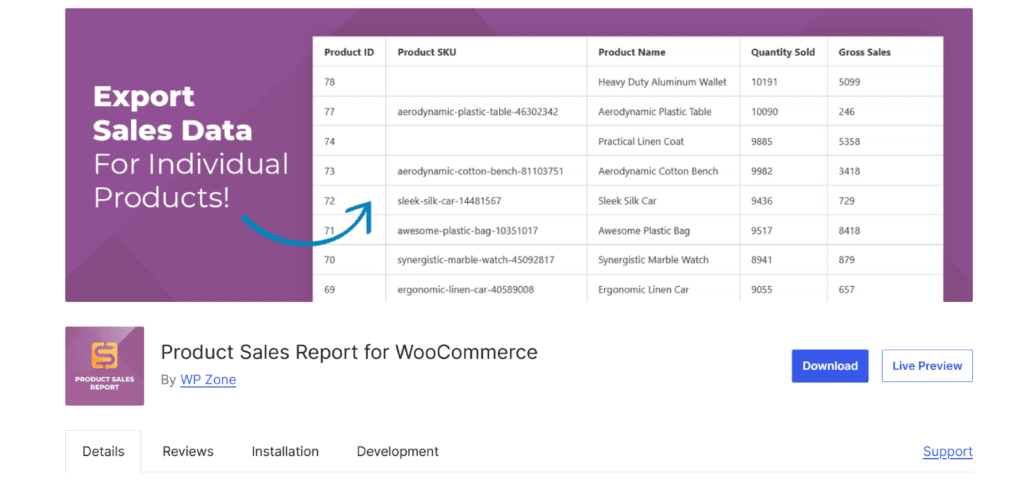Click the Product Name column header
The image size is (1024, 490).
click(x=632, y=52)
